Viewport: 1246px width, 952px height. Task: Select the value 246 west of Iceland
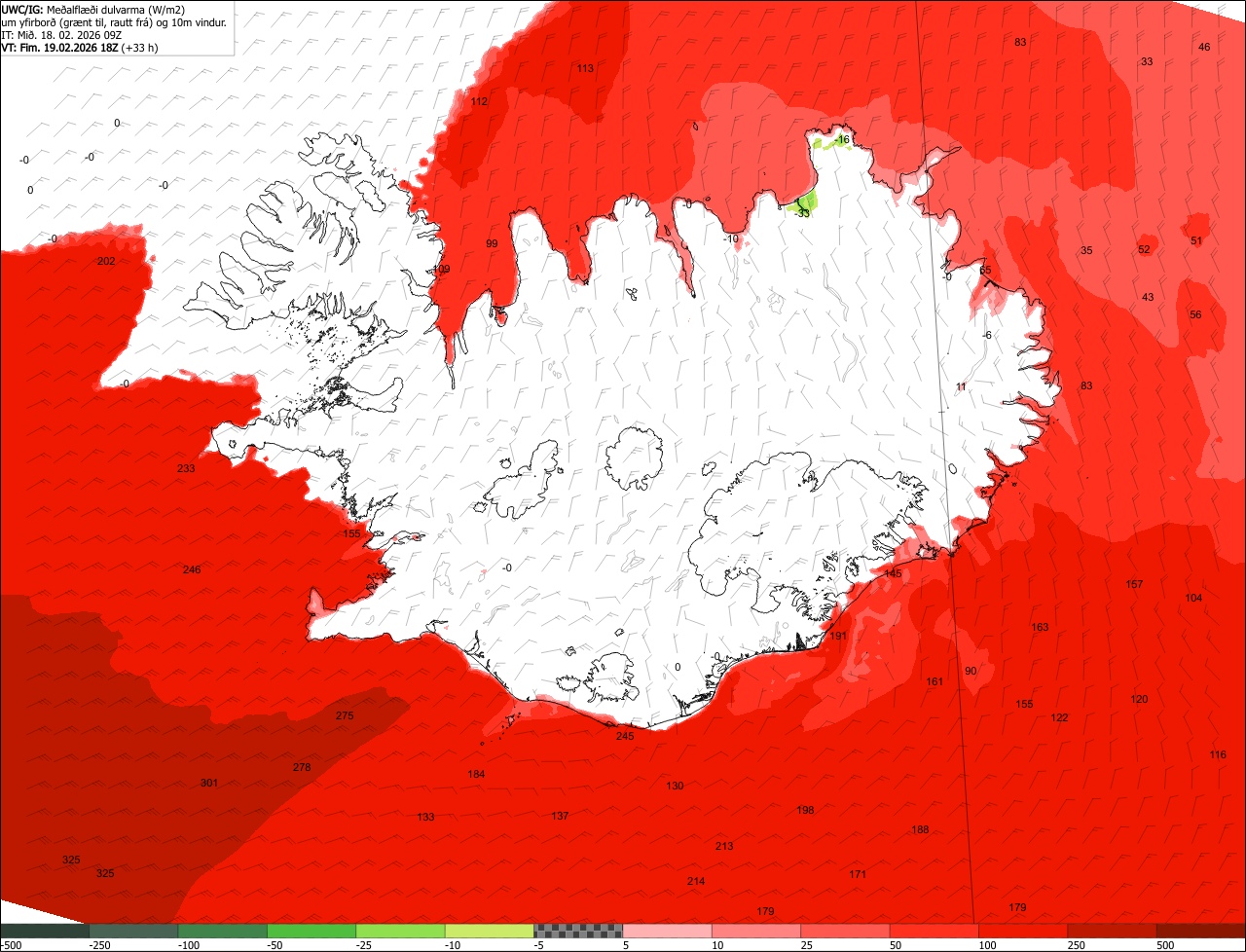pos(192,568)
